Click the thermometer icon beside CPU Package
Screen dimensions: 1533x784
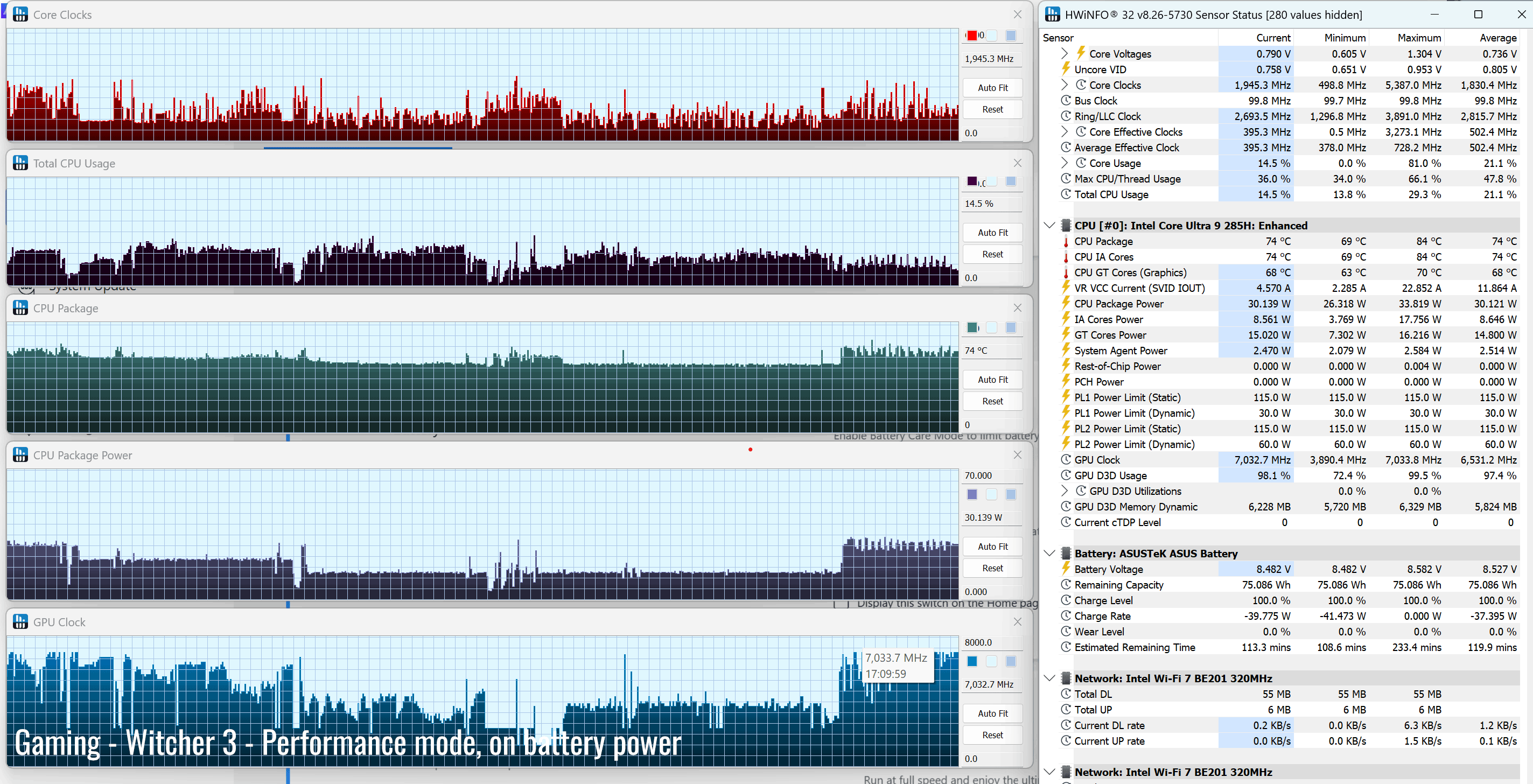point(1066,241)
